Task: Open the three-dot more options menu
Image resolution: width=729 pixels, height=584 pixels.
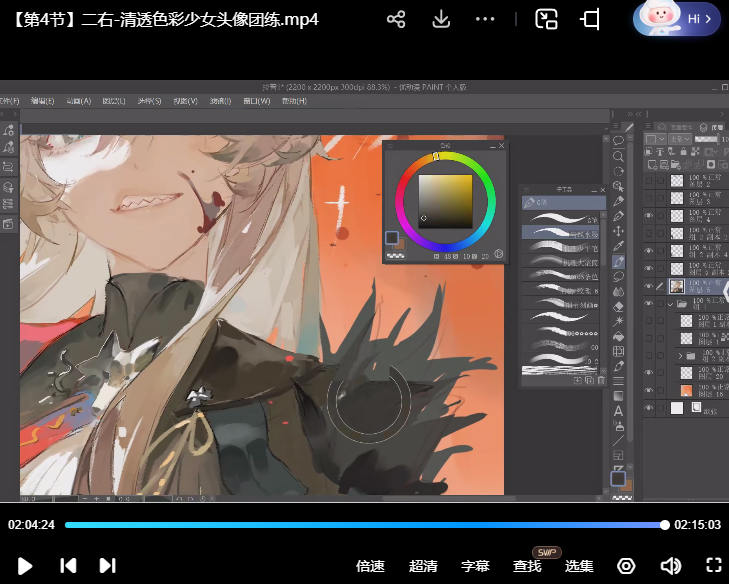Action: [485, 19]
